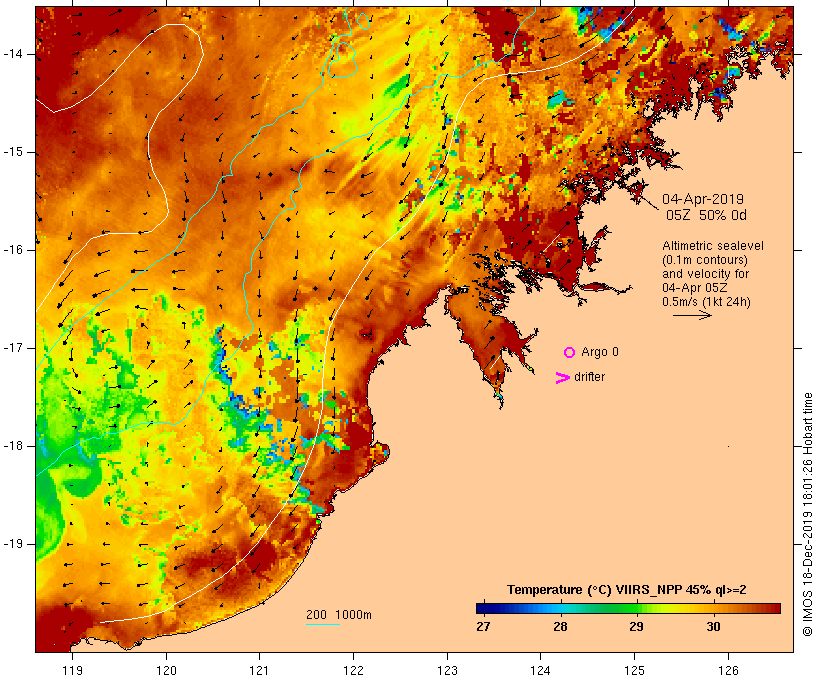Click longitude label 122
820x680 pixels.
tap(354, 670)
